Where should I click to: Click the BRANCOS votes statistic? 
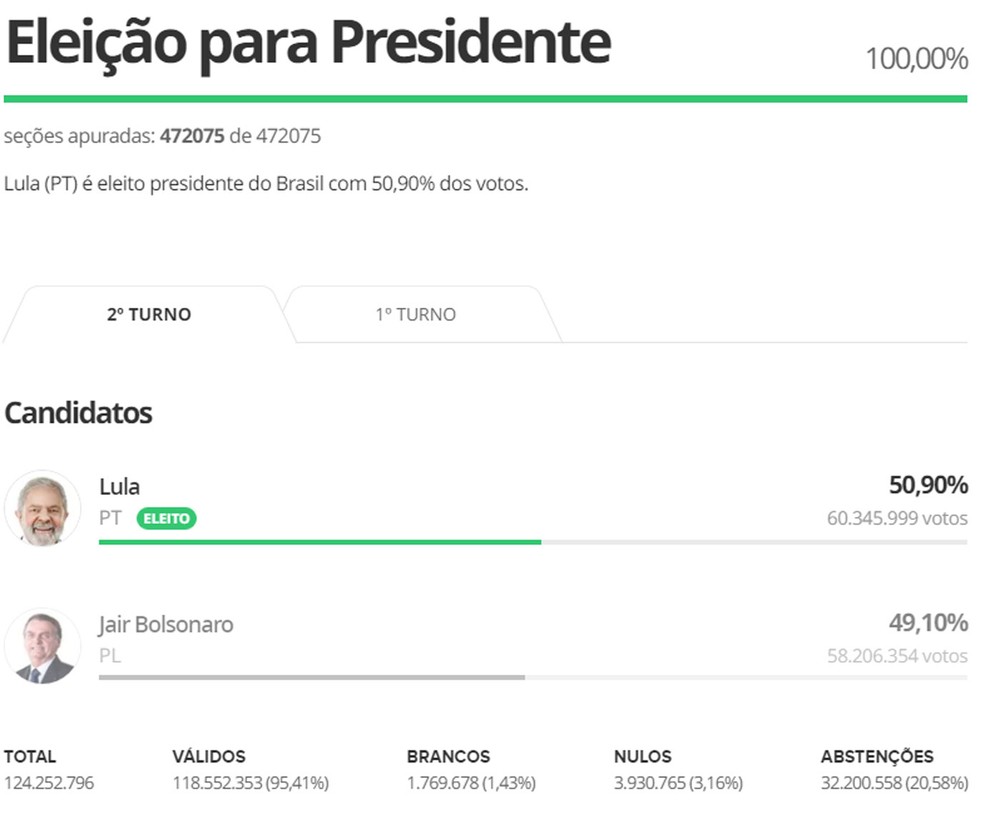(471, 783)
